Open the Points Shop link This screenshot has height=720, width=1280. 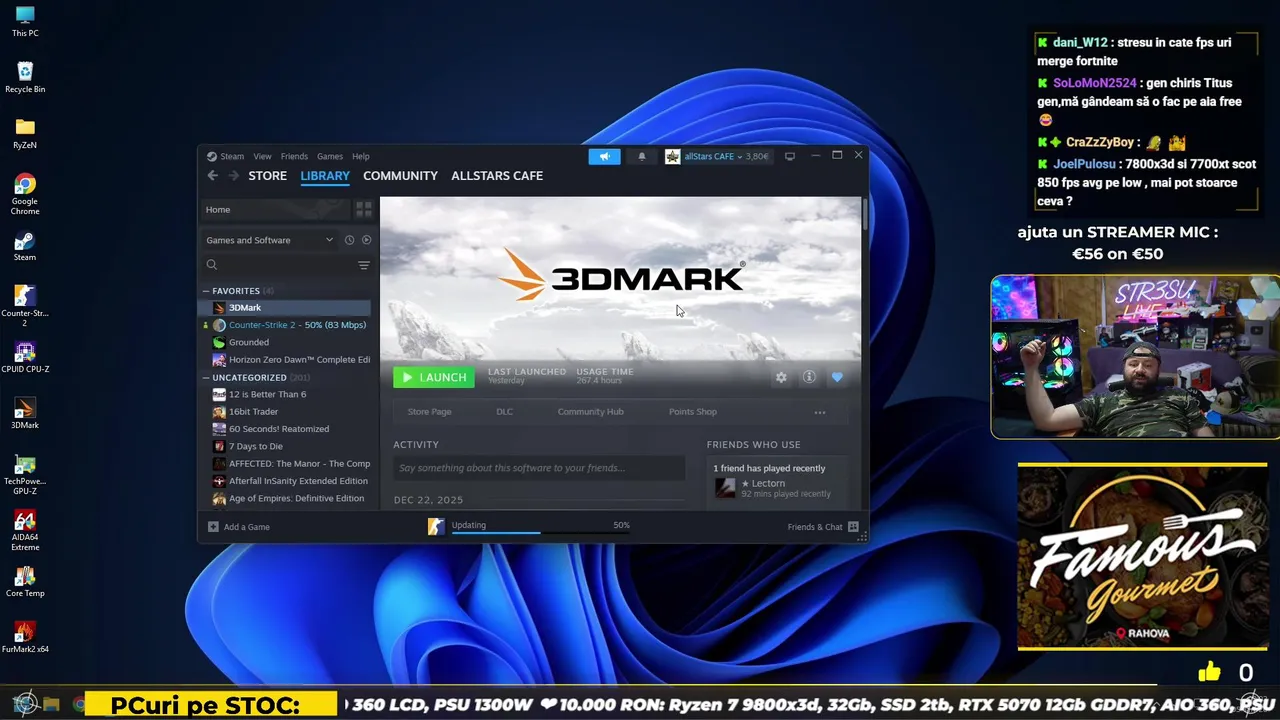pos(693,412)
